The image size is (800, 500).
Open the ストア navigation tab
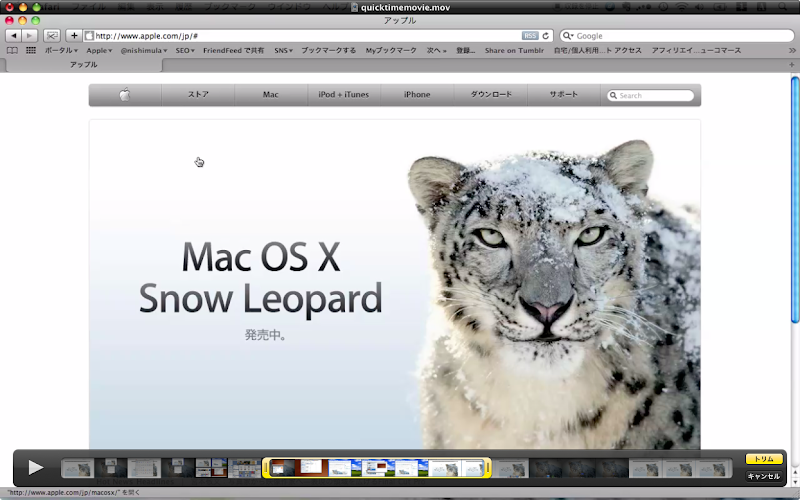198,94
